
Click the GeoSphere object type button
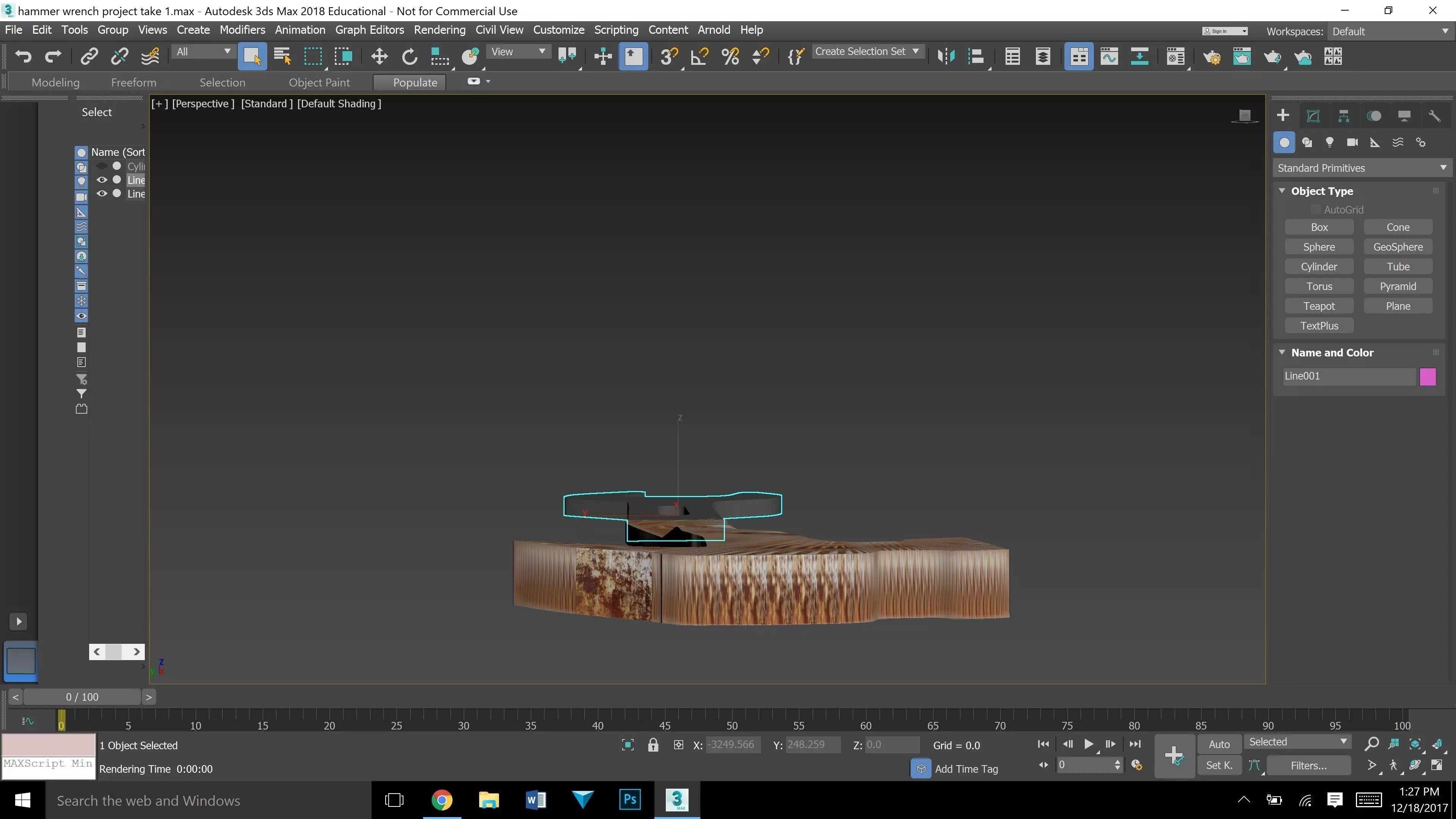pyautogui.click(x=1398, y=246)
